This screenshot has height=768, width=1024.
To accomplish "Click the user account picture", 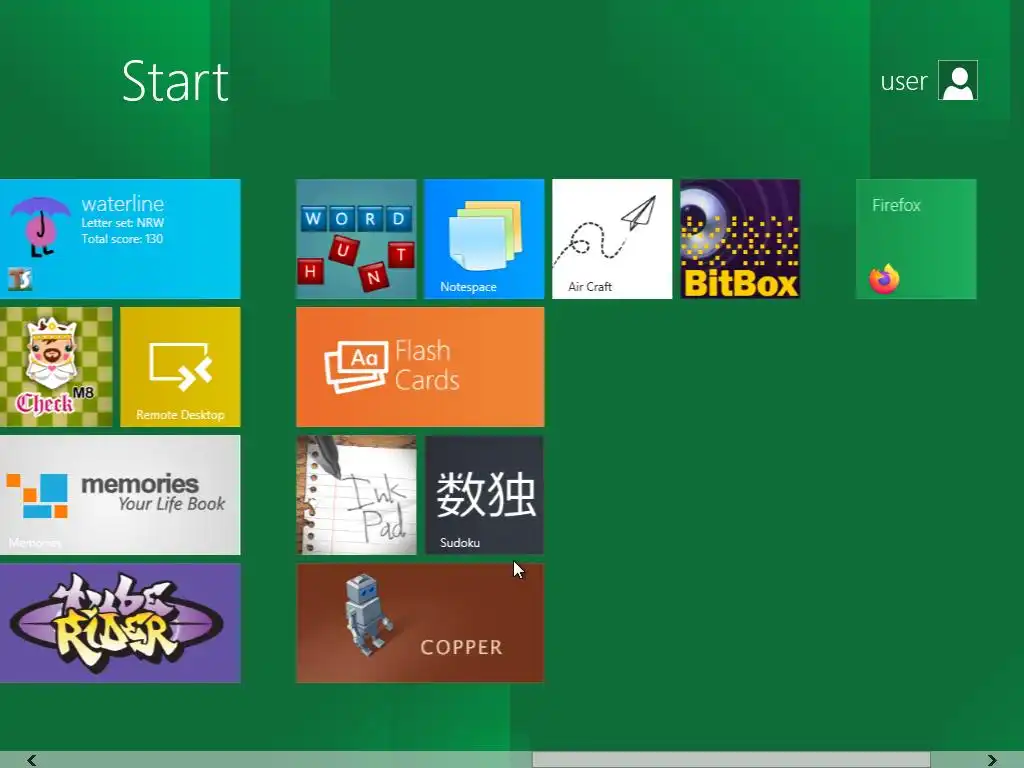I will 957,80.
